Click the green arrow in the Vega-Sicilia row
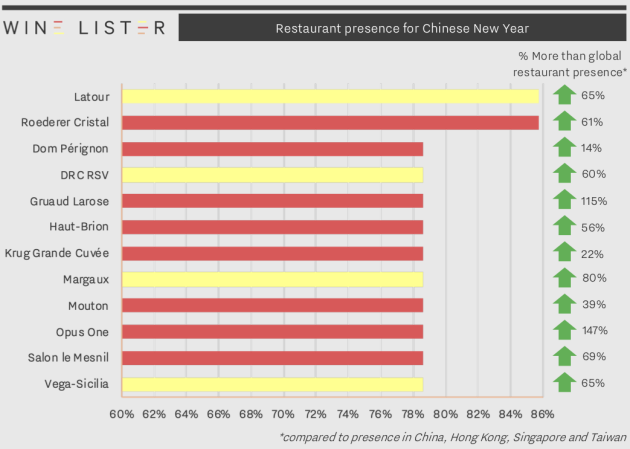This screenshot has width=630, height=449. 565,382
